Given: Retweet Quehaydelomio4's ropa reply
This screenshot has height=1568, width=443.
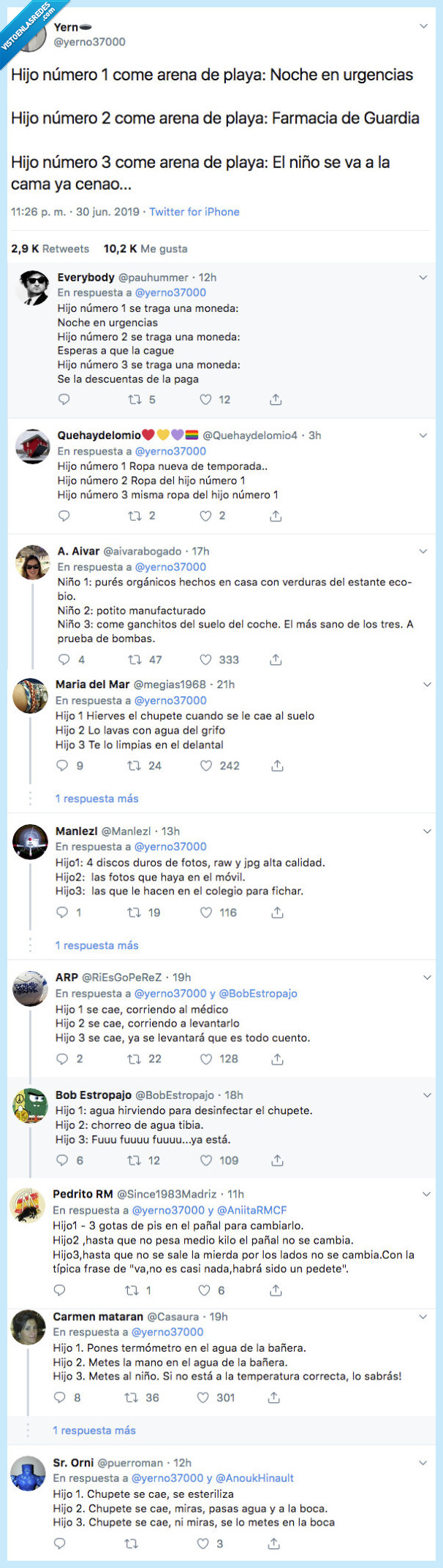Looking at the screenshot, I should click(x=132, y=515).
